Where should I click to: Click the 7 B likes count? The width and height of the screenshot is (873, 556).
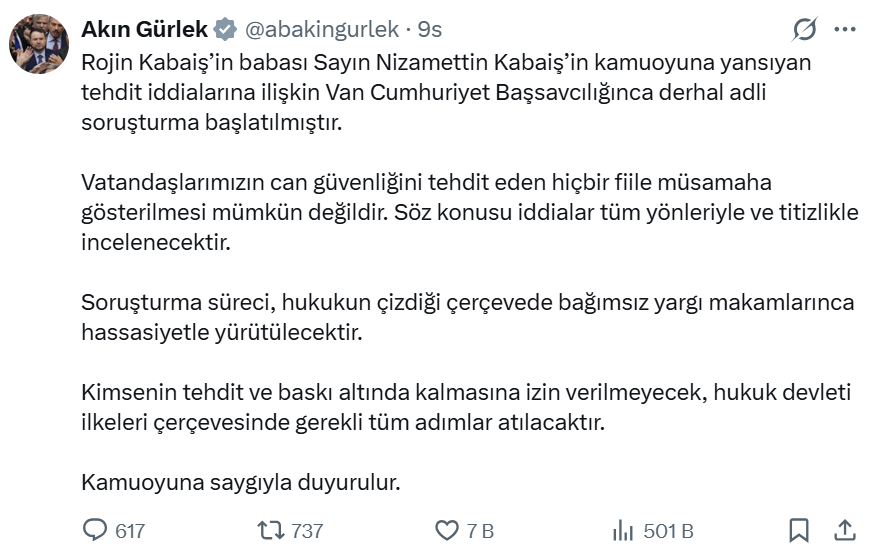tap(480, 531)
